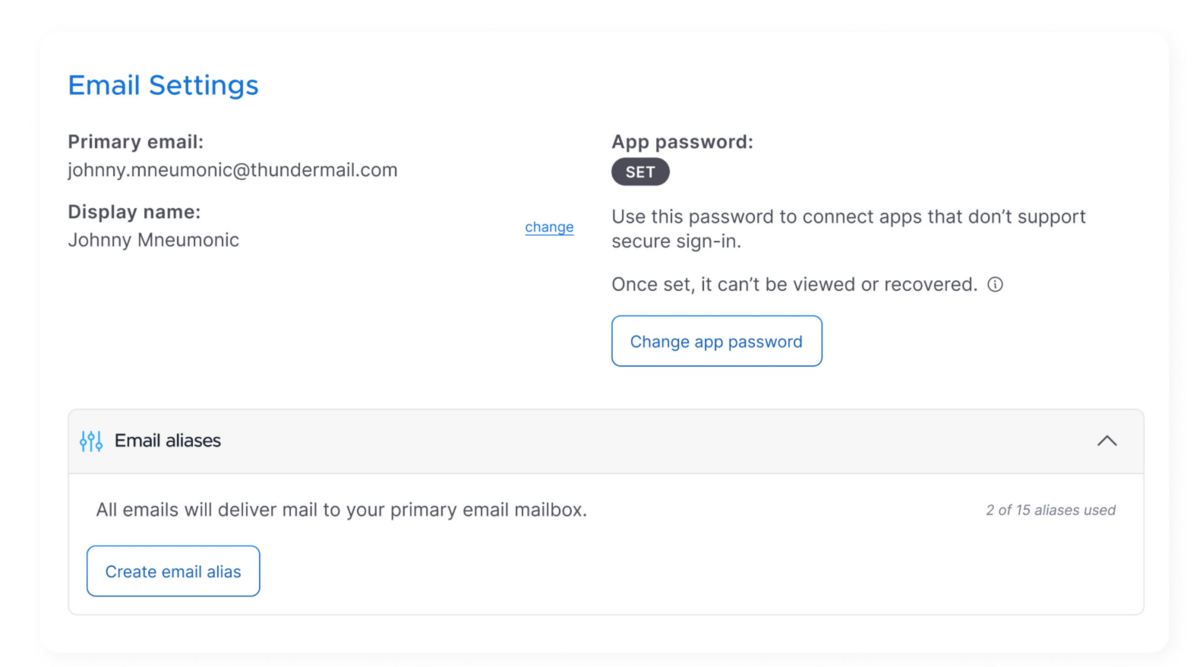
Task: Click the change link for display name
Action: click(x=549, y=227)
